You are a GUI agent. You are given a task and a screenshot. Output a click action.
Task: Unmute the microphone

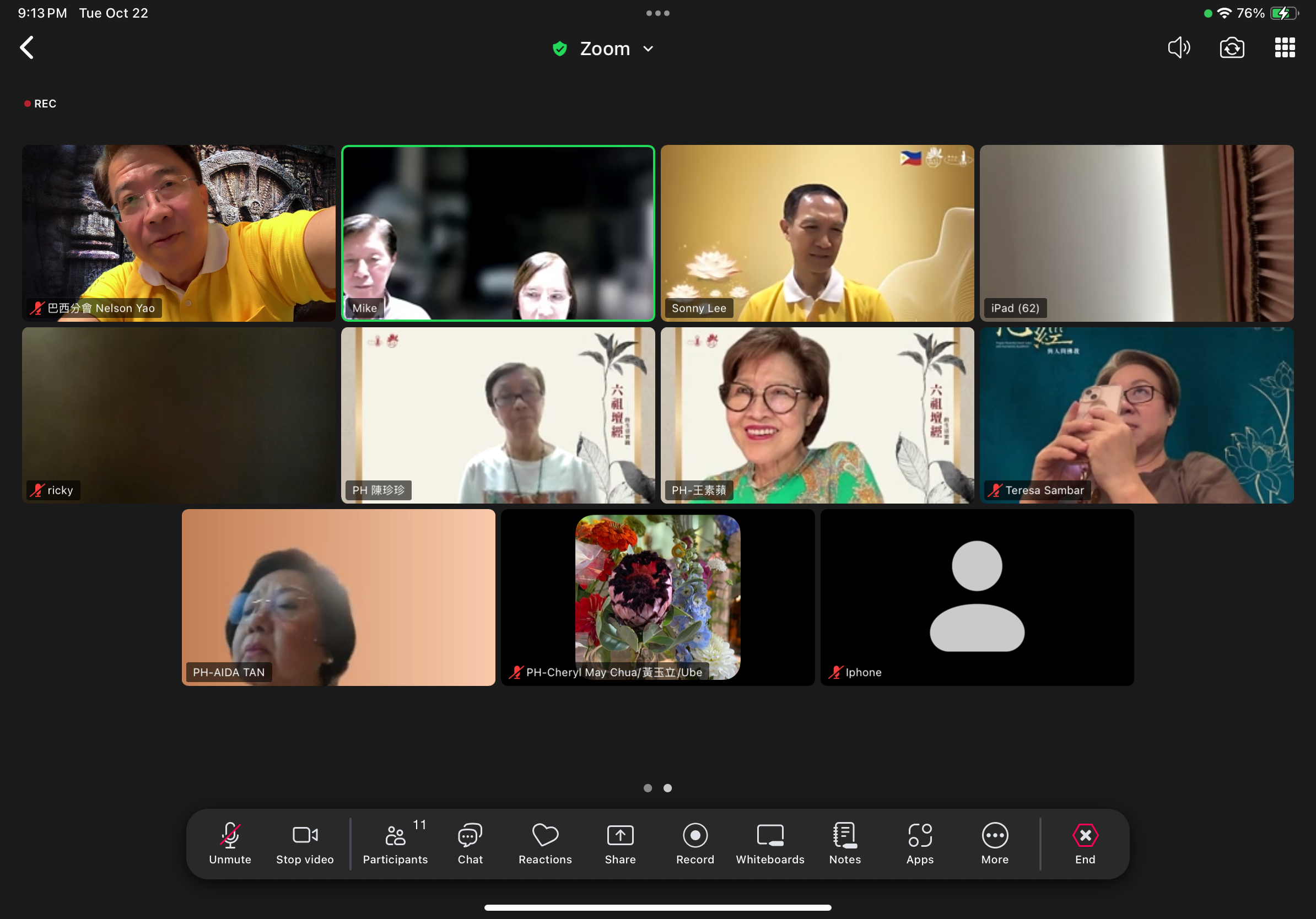pyautogui.click(x=230, y=843)
